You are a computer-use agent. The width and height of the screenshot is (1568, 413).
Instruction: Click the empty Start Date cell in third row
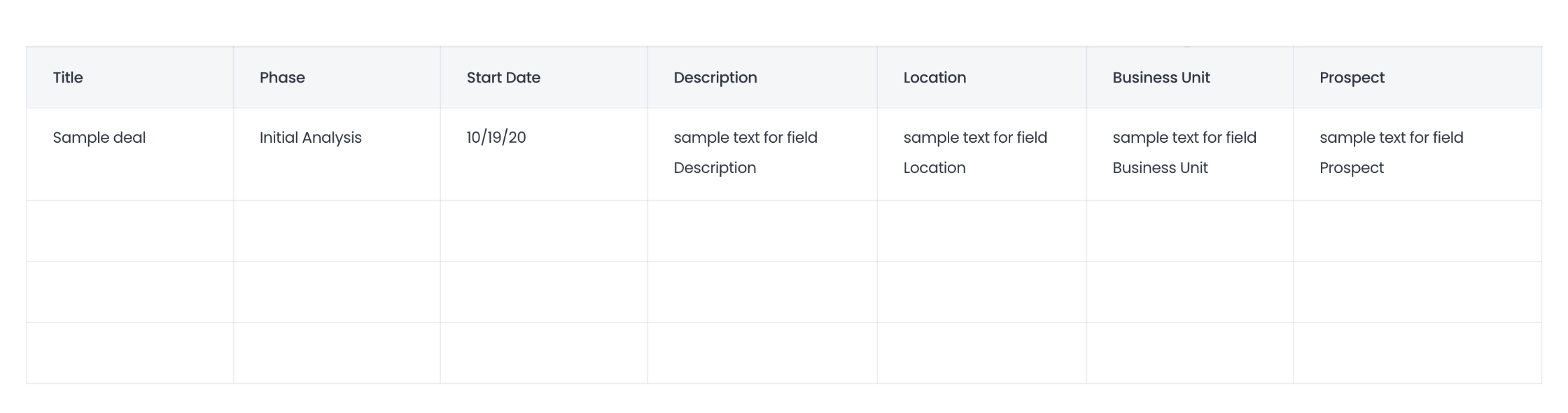point(544,292)
